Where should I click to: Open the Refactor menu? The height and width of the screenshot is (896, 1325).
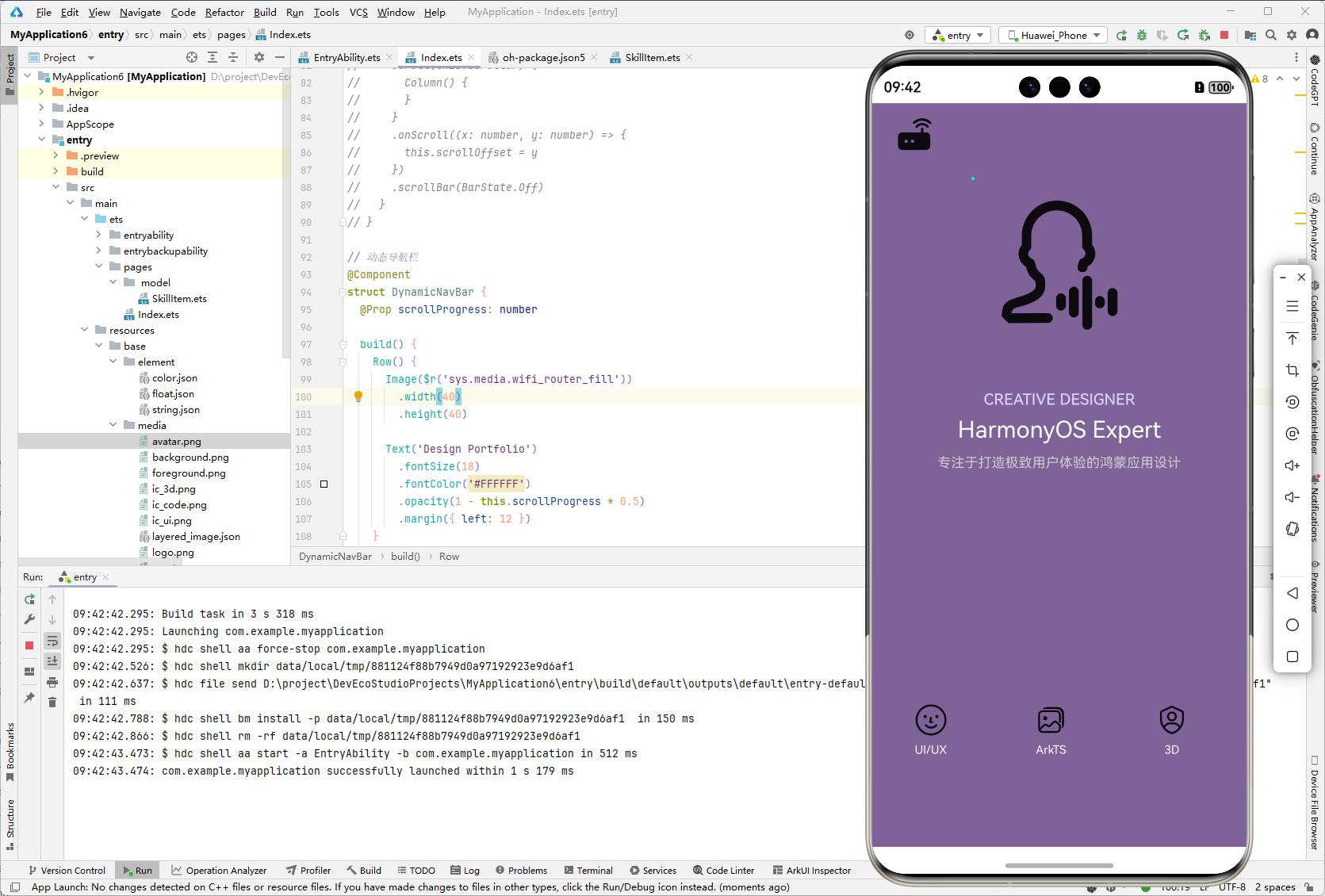point(224,12)
